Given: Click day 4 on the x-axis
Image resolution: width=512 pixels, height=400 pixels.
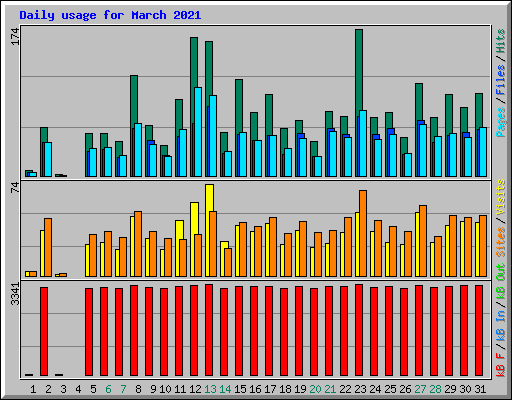Looking at the screenshot, I should tap(78, 389).
